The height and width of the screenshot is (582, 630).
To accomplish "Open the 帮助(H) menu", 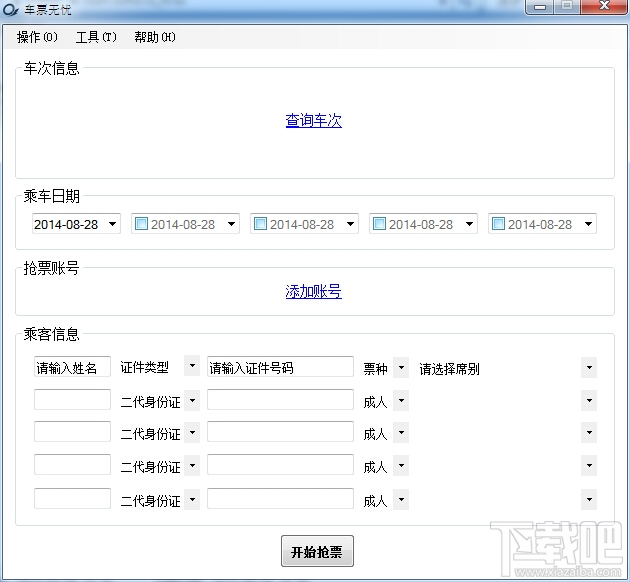I will [155, 37].
